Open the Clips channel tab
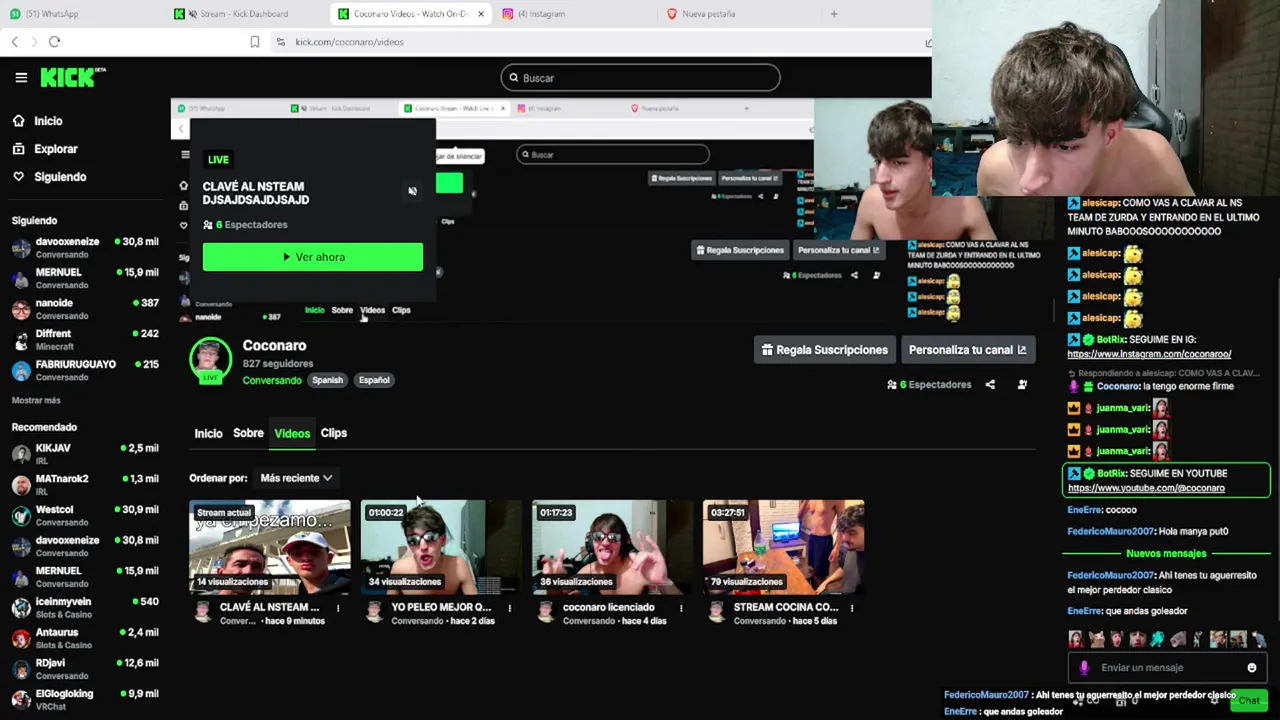Viewport: 1280px width, 720px height. coord(333,433)
